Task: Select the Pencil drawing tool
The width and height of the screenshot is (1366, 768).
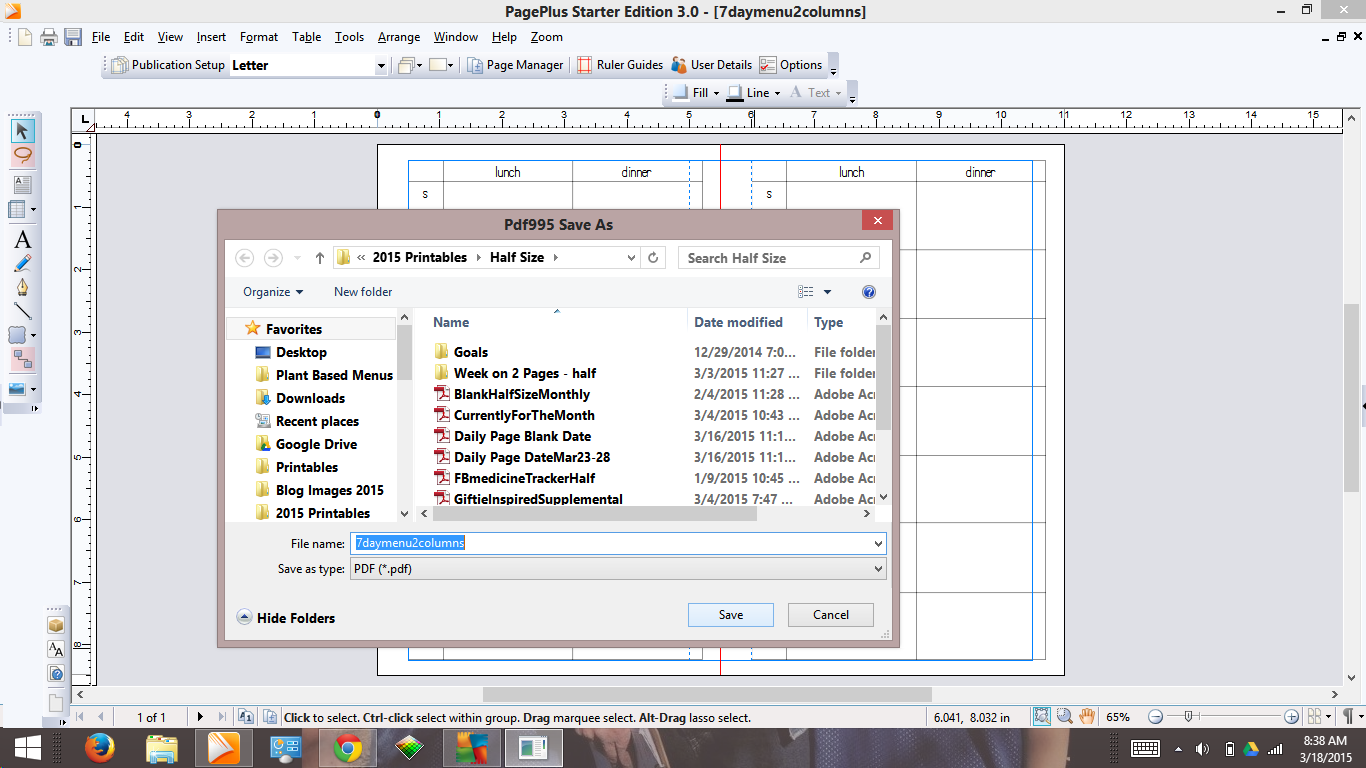Action: click(x=22, y=264)
